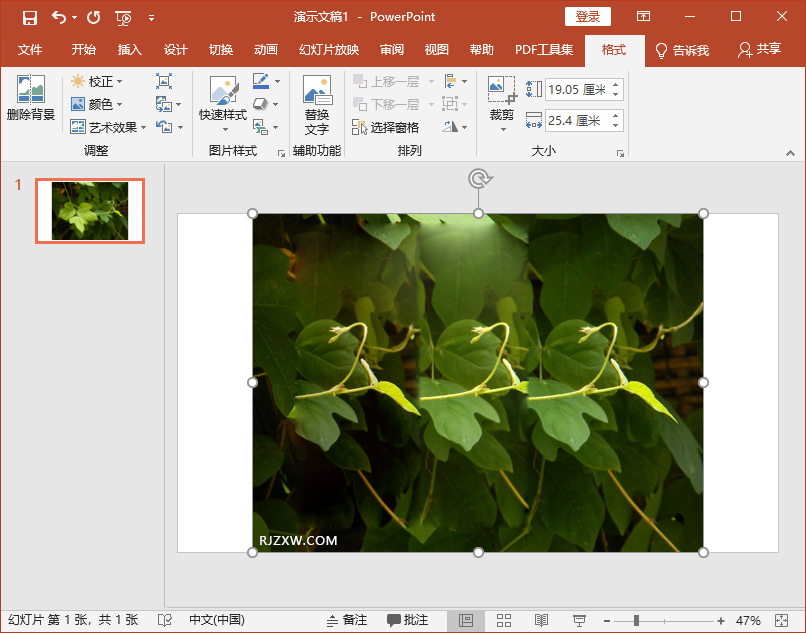Toggle Comments (批注) pane in status bar
Screen dimensions: 806x633
click(x=407, y=620)
